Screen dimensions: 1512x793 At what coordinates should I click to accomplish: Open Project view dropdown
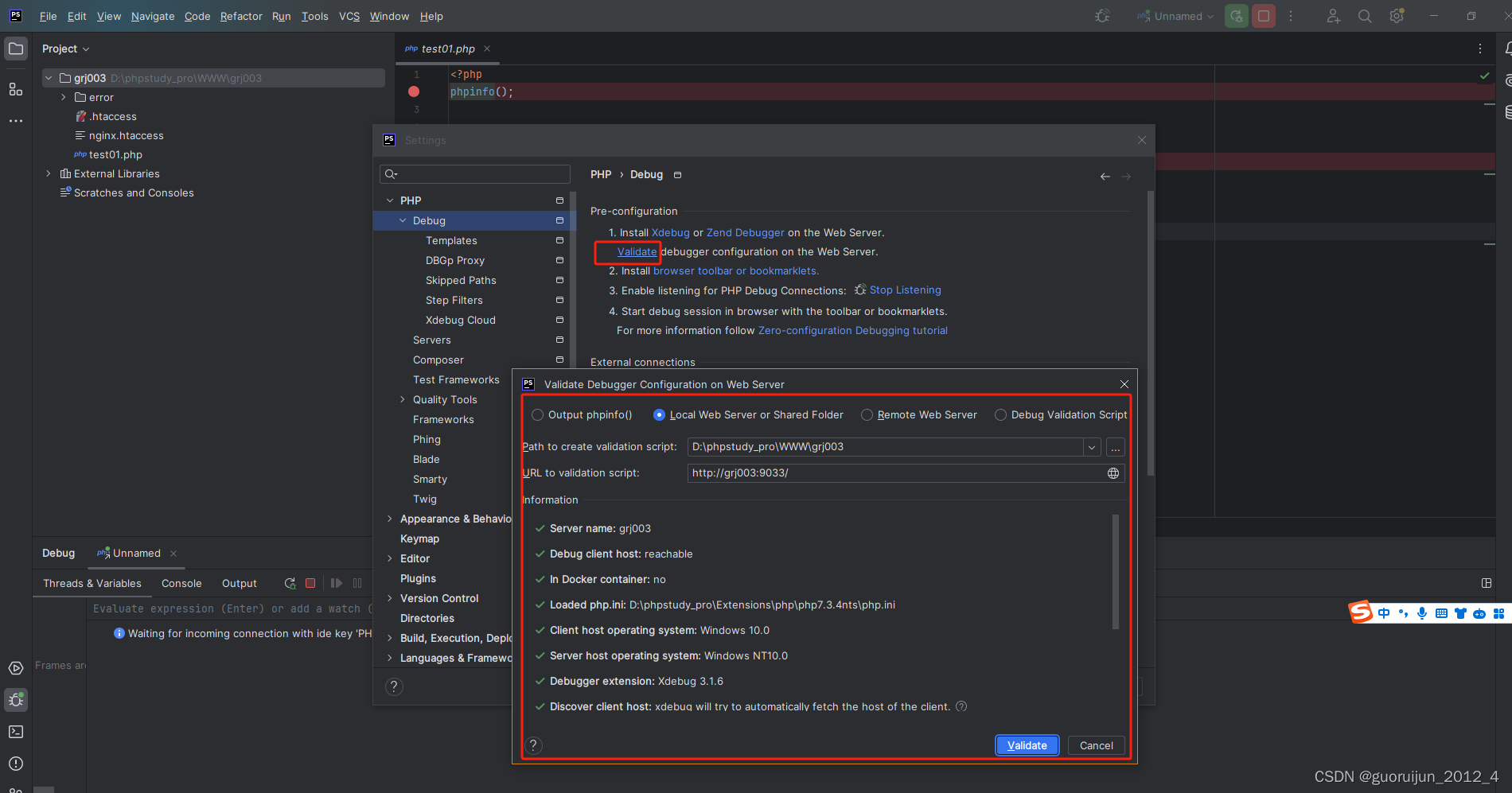point(66,49)
